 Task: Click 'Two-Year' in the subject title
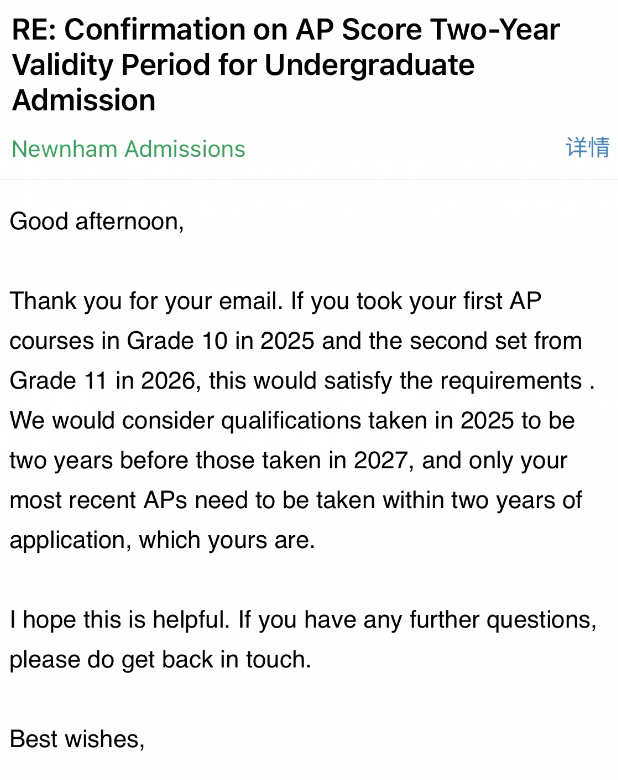(x=495, y=29)
